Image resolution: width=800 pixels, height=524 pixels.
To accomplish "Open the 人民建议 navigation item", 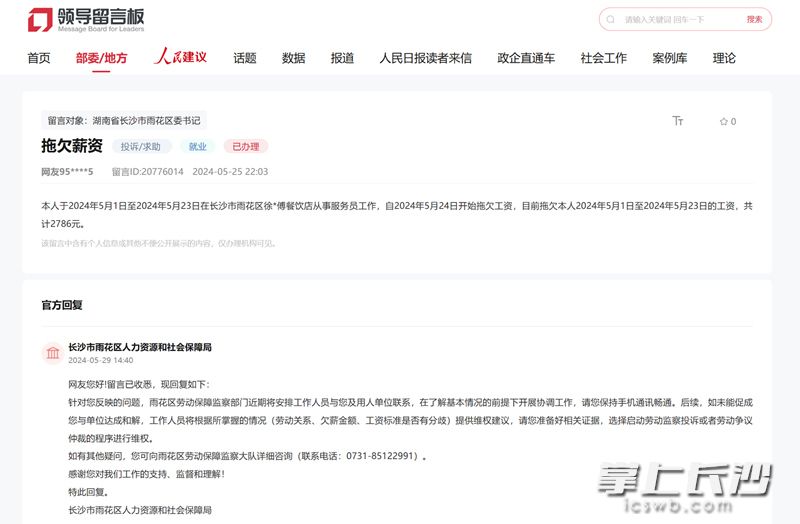I will [180, 57].
